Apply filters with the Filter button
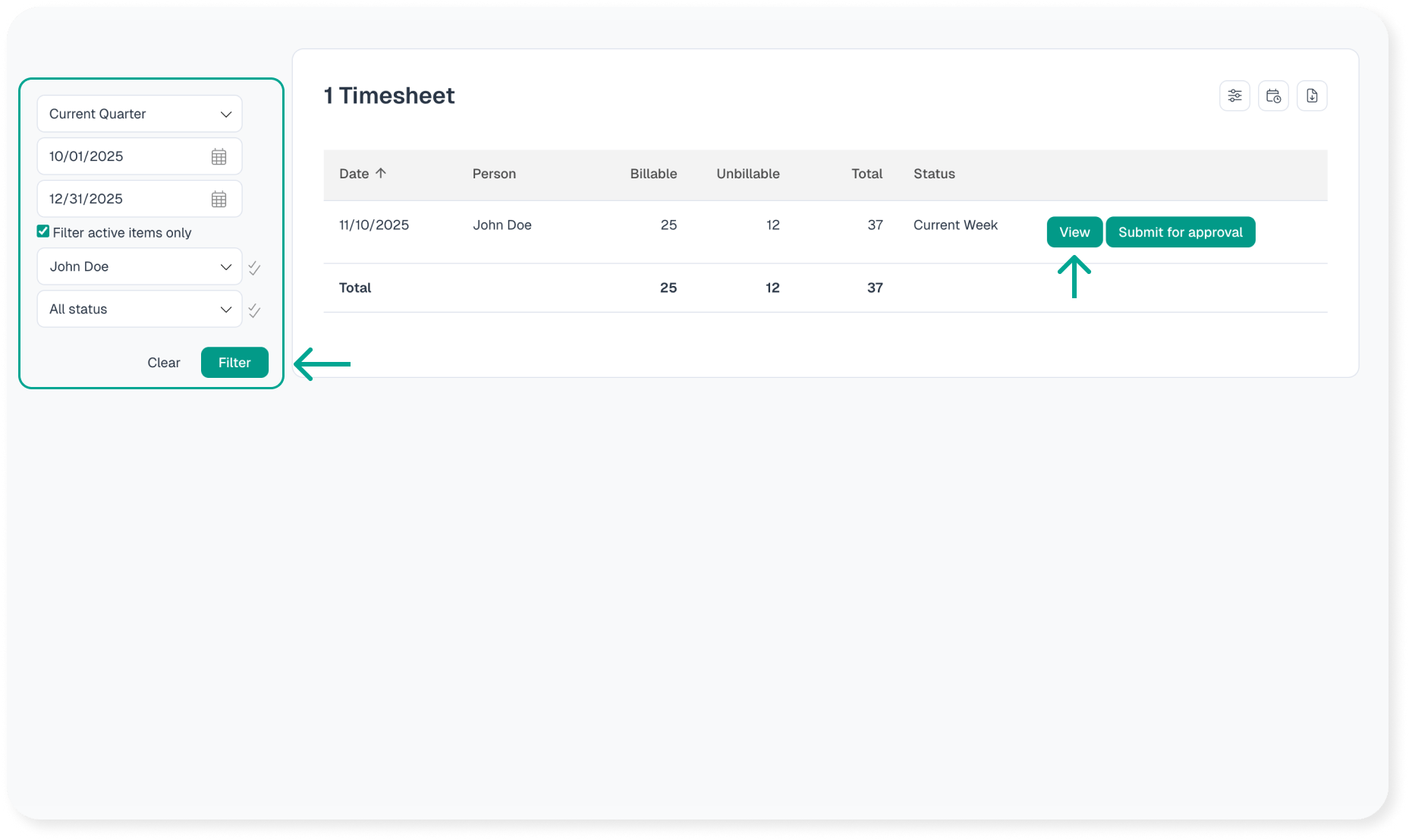 pos(234,363)
